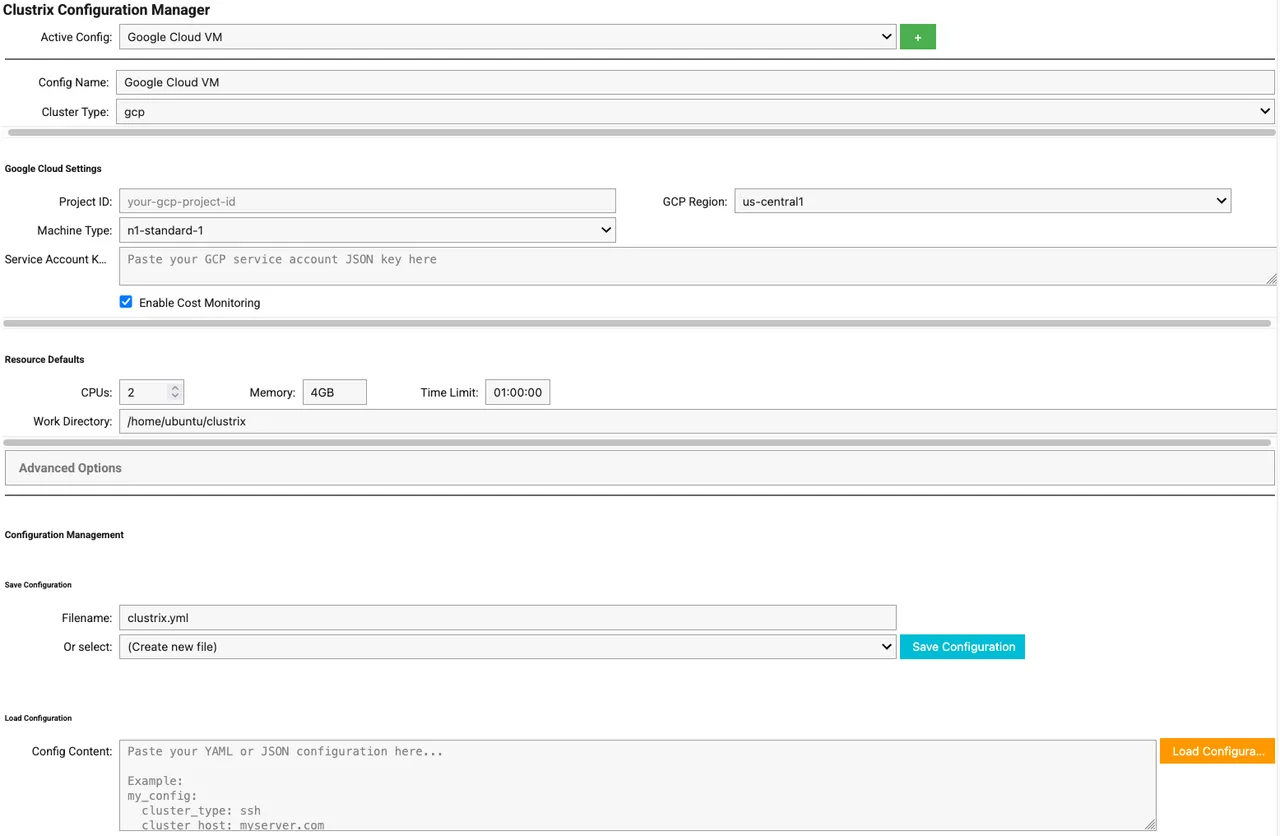Open the Cluster Type dropdown
The width and height of the screenshot is (1280, 836).
[695, 112]
